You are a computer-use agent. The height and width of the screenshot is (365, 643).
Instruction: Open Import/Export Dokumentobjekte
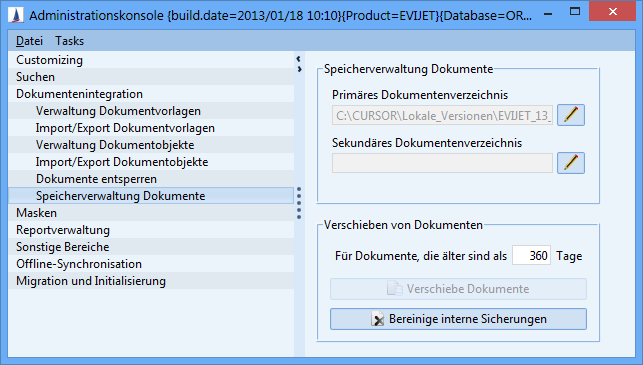click(x=151, y=162)
